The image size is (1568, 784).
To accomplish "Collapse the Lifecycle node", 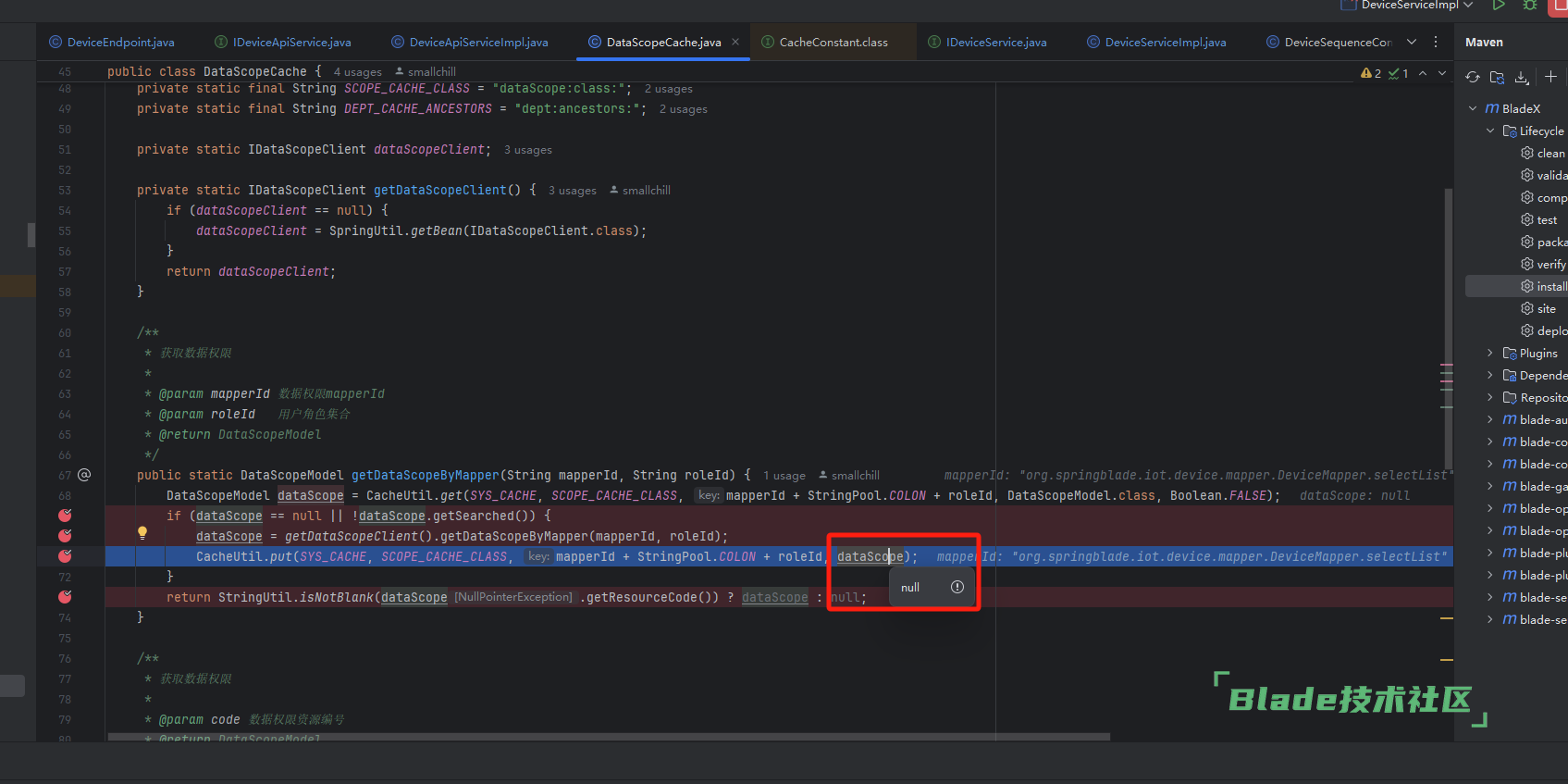I will 1490,131.
